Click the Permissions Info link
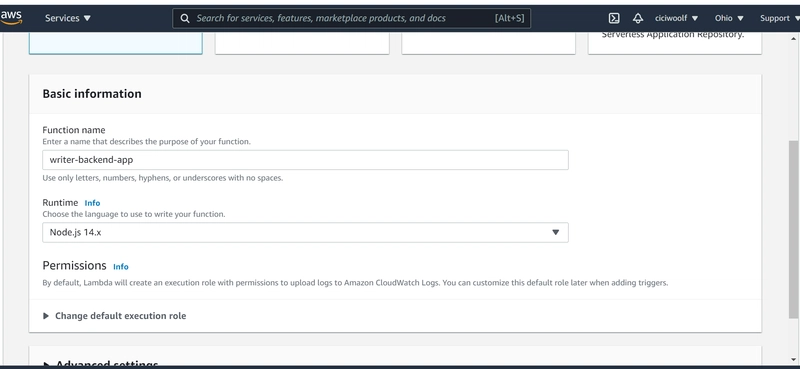The height and width of the screenshot is (369, 800). pos(121,267)
